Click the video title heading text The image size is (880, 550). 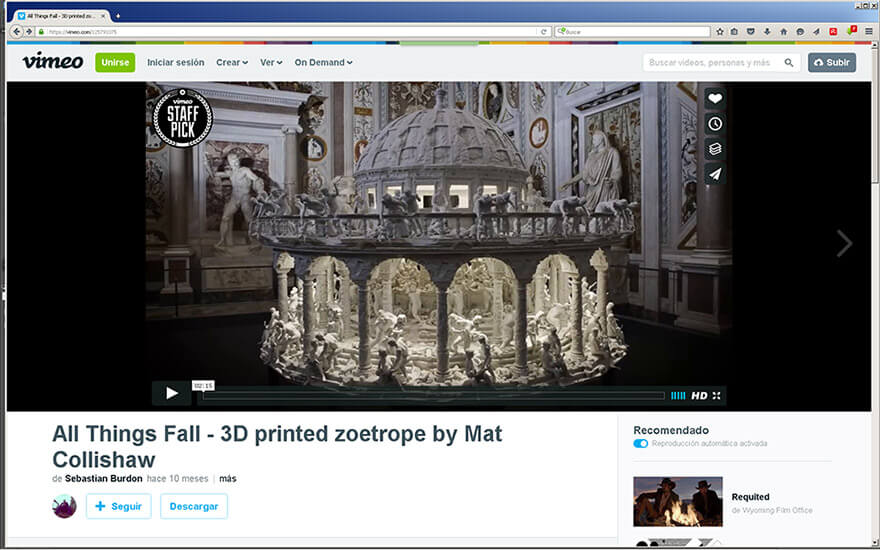pos(277,447)
